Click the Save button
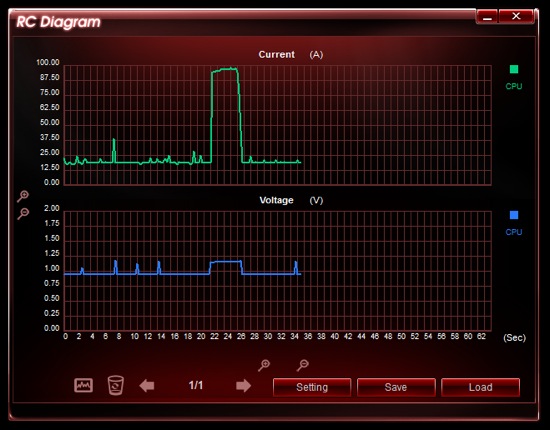This screenshot has width=550, height=430. pos(396,387)
